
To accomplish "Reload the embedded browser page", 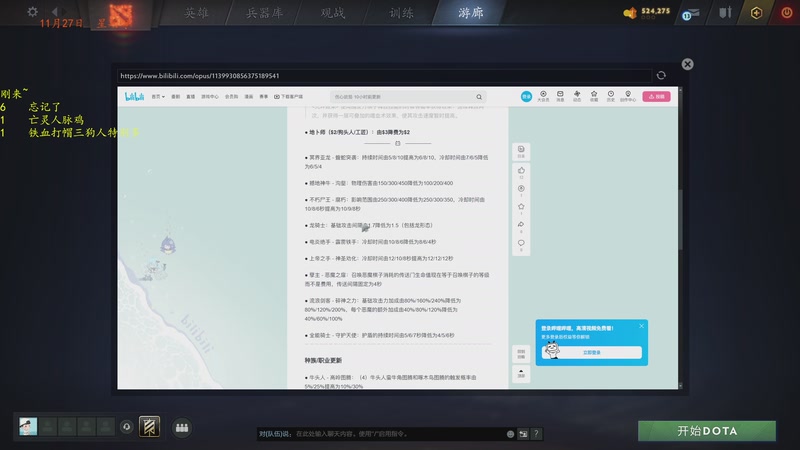I will coord(661,75).
